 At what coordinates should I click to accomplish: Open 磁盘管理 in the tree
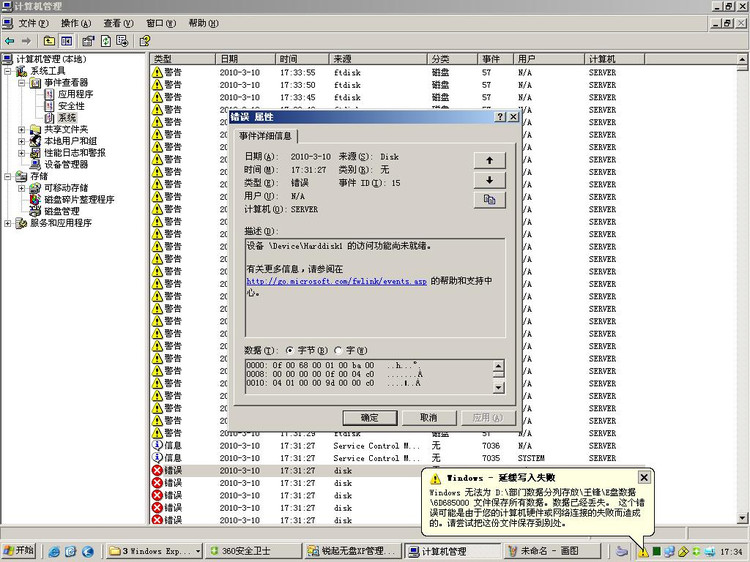62,211
